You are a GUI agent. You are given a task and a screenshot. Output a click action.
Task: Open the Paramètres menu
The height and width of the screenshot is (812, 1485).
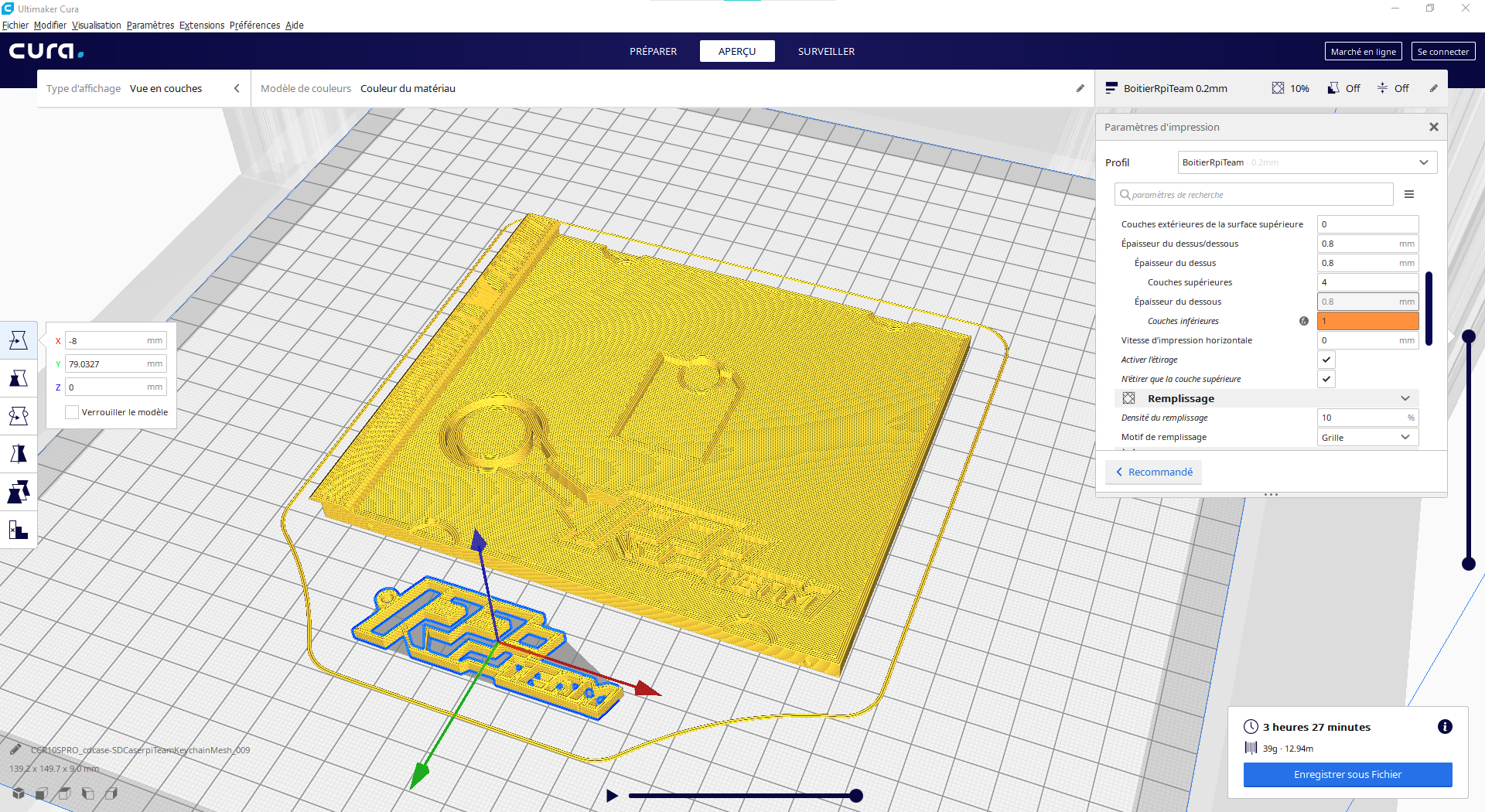coord(150,25)
